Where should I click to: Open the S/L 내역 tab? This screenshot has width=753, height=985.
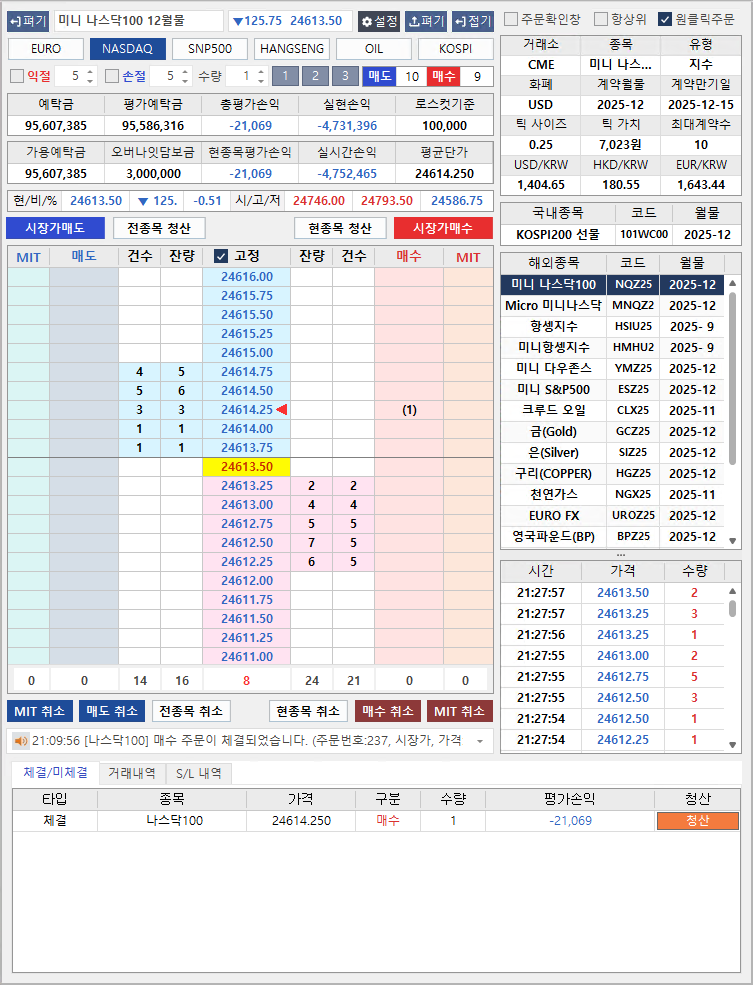199,773
